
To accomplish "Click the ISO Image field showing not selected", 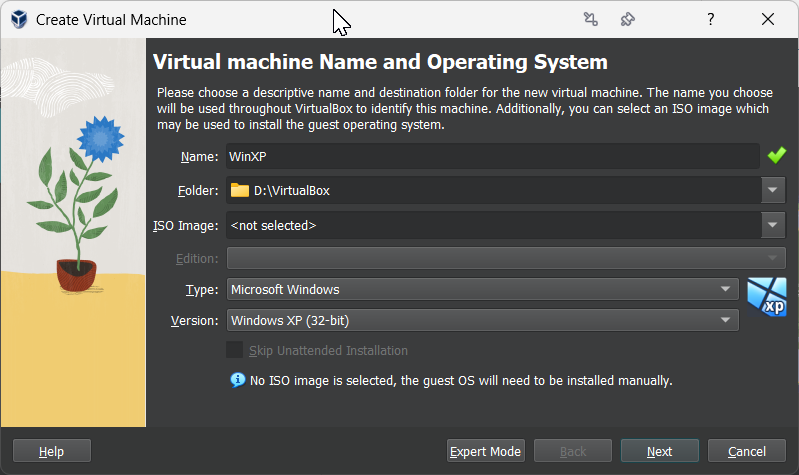I will (x=494, y=225).
